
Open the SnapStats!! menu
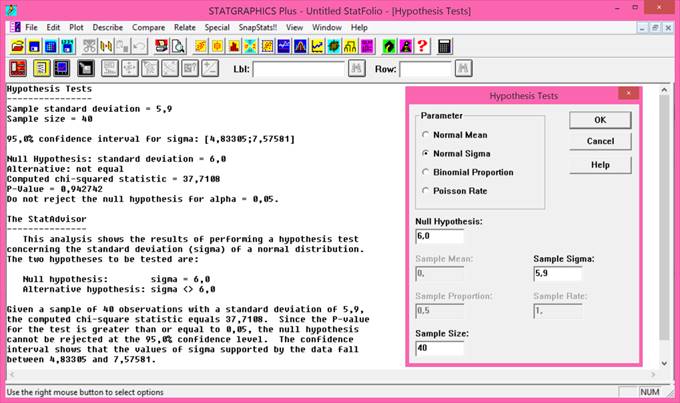click(258, 27)
